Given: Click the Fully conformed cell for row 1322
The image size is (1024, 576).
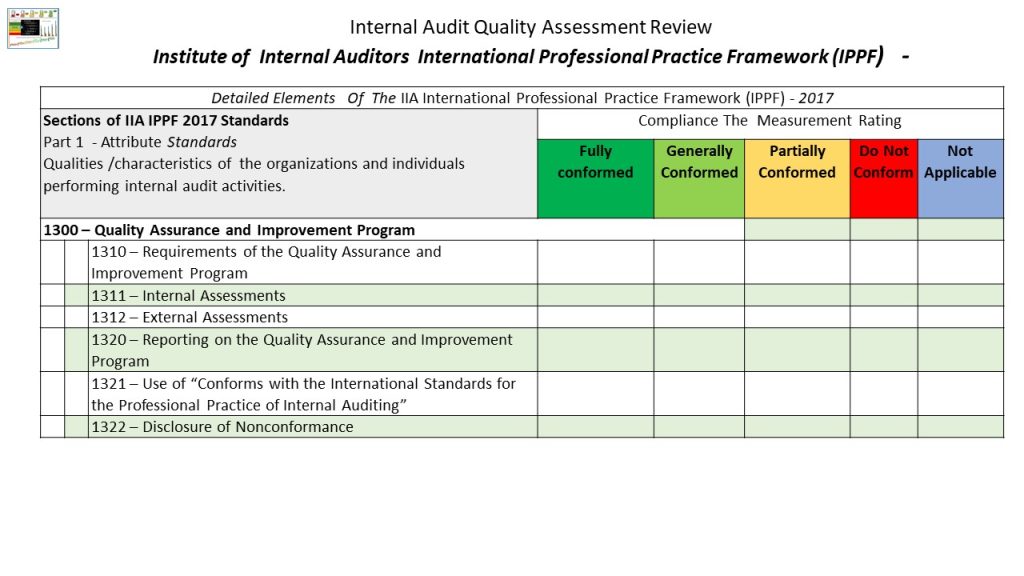Looking at the screenshot, I should 596,426.
